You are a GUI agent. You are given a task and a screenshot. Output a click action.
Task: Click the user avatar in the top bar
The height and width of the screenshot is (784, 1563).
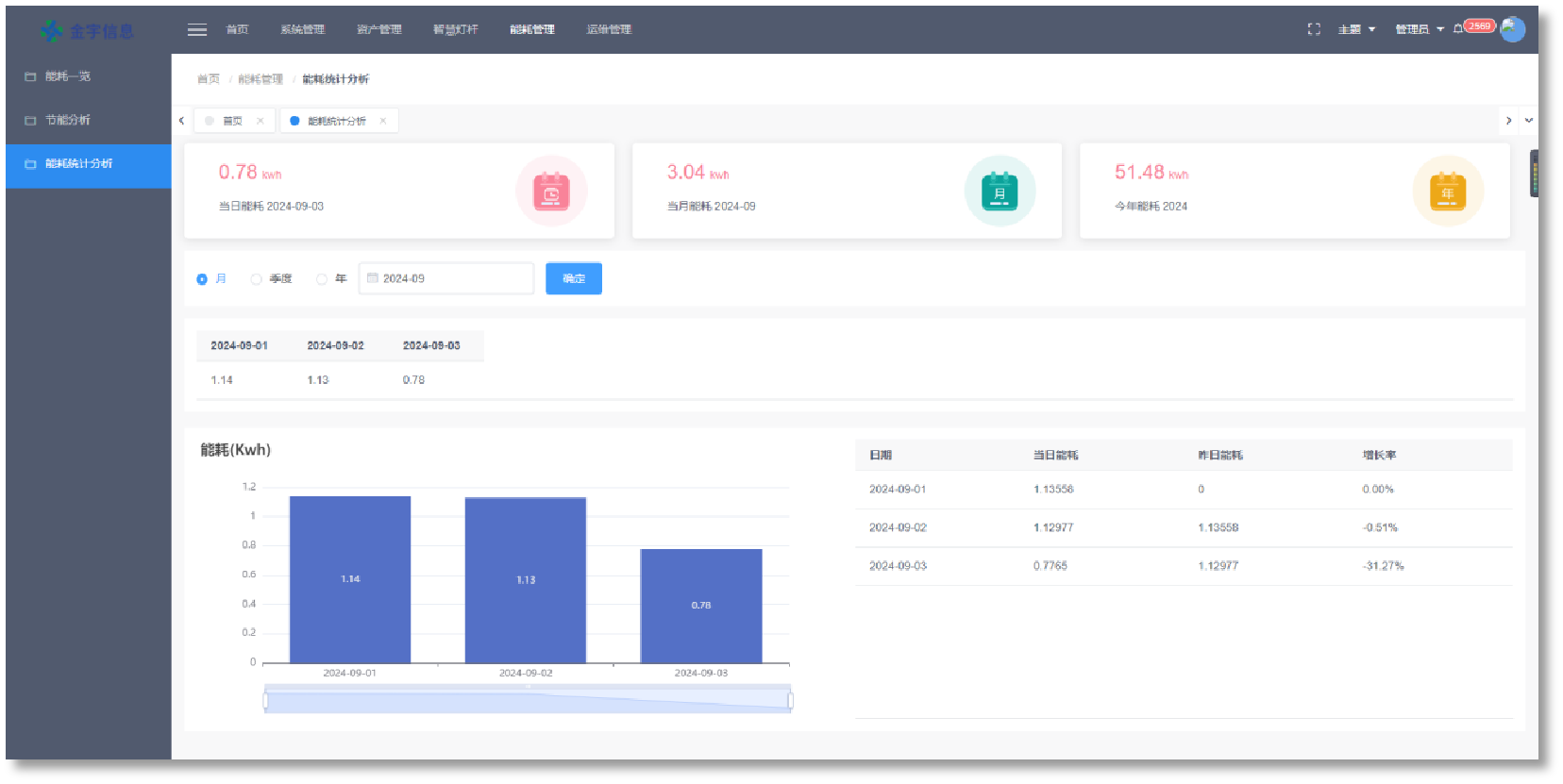[x=1513, y=29]
